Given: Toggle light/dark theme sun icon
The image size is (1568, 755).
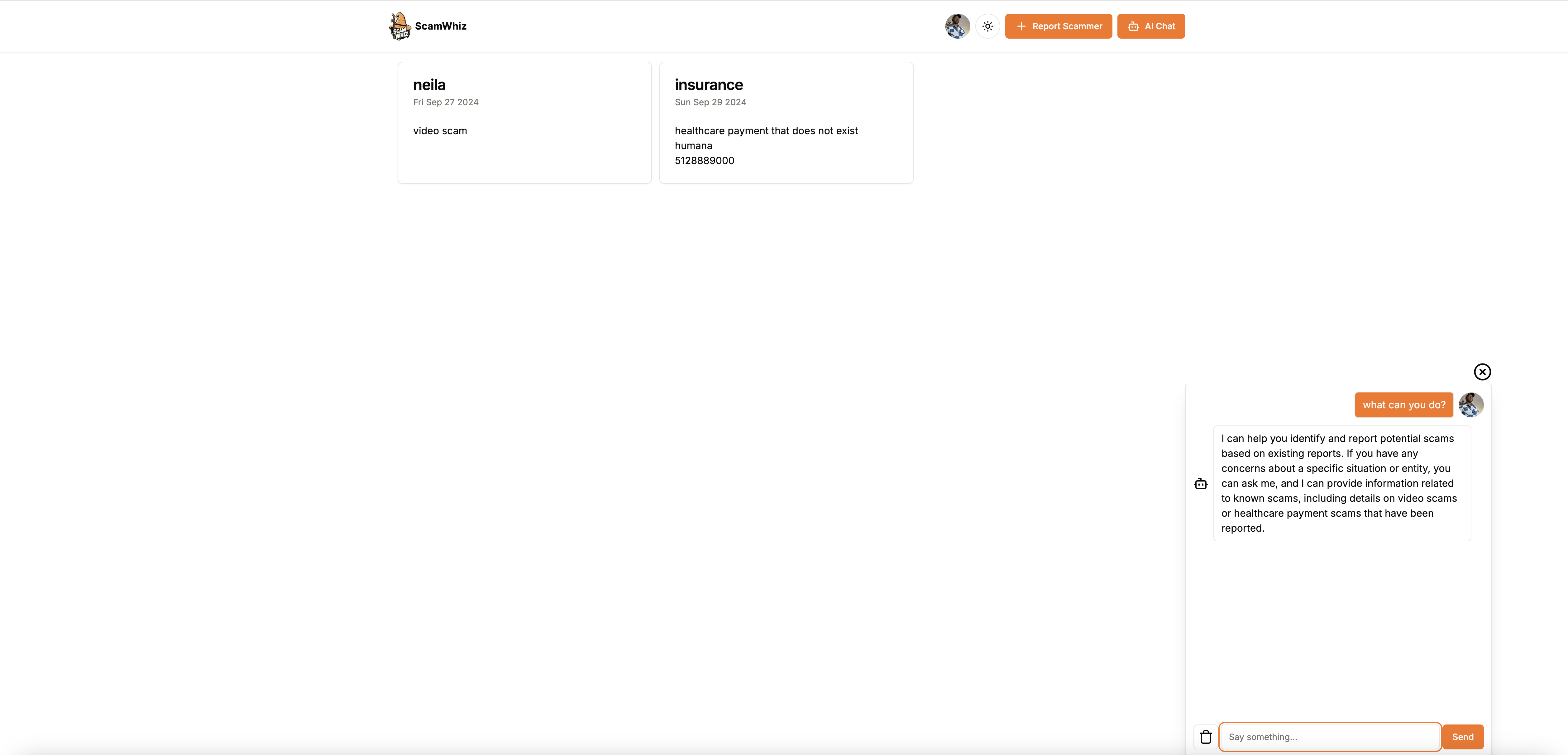Looking at the screenshot, I should 987,26.
